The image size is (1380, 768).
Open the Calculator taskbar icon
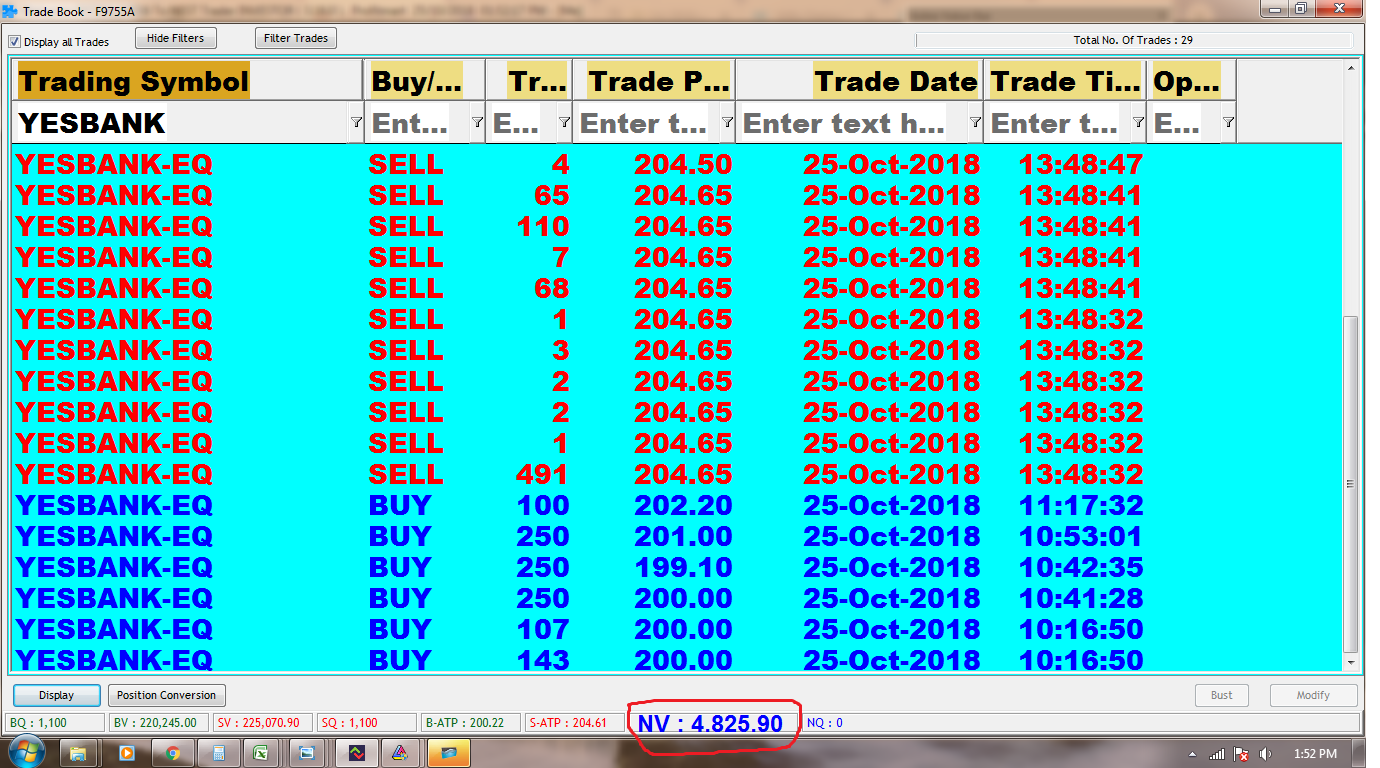(217, 753)
